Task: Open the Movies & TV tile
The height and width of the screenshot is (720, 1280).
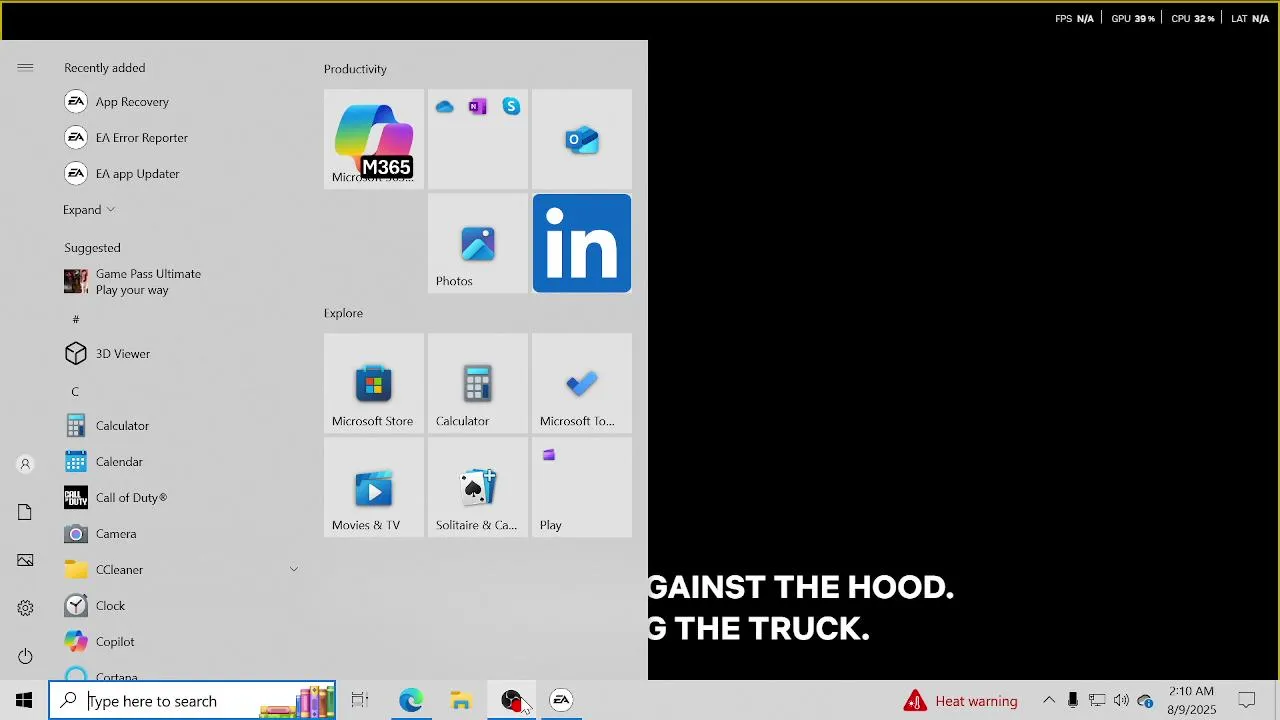Action: click(x=374, y=487)
